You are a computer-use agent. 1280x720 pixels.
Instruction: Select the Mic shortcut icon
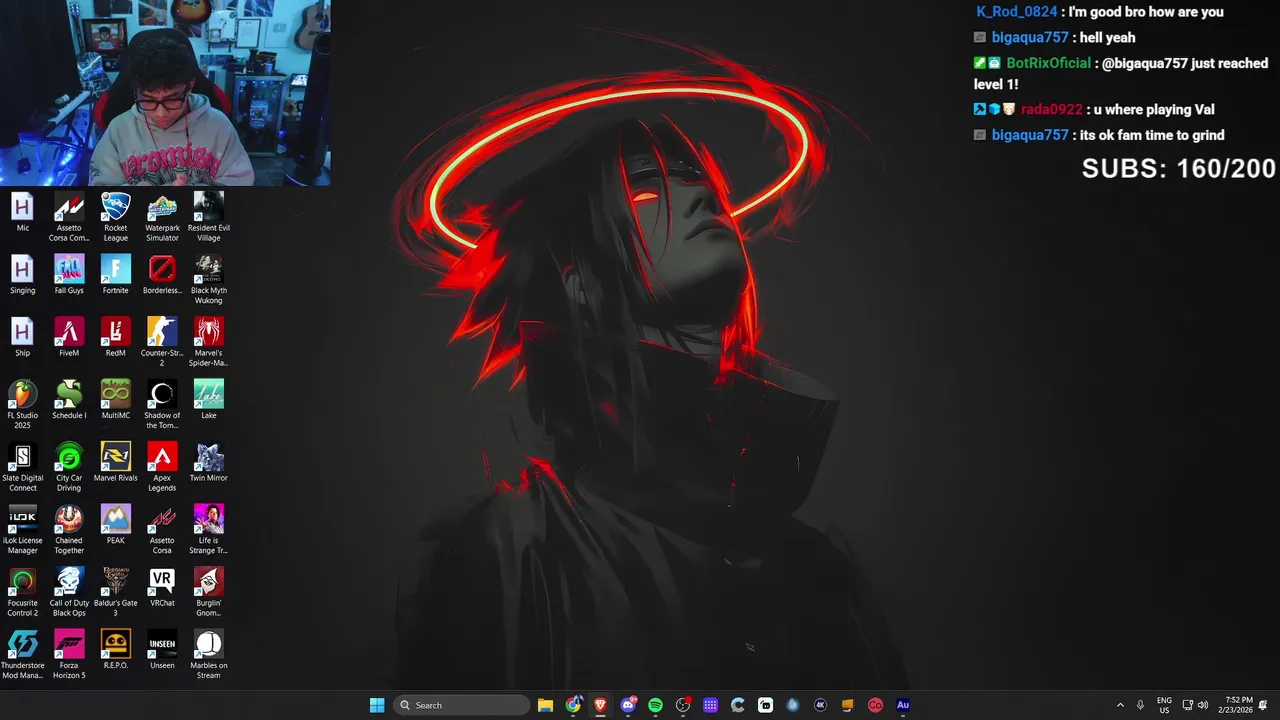(x=22, y=212)
